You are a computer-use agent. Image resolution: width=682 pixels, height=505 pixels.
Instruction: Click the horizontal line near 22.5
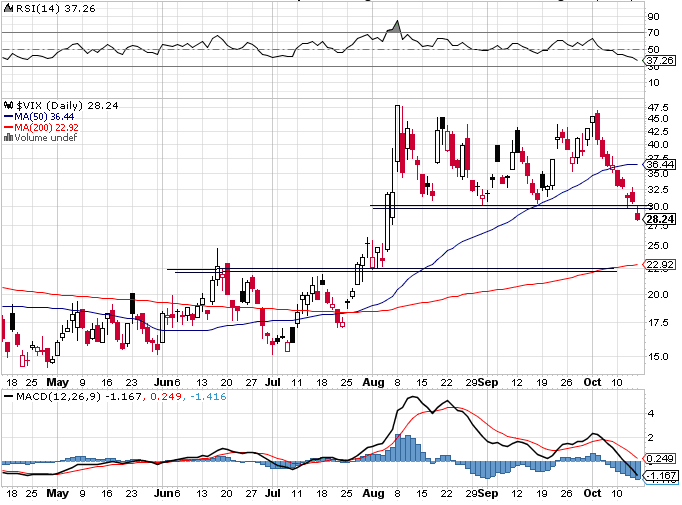point(392,270)
